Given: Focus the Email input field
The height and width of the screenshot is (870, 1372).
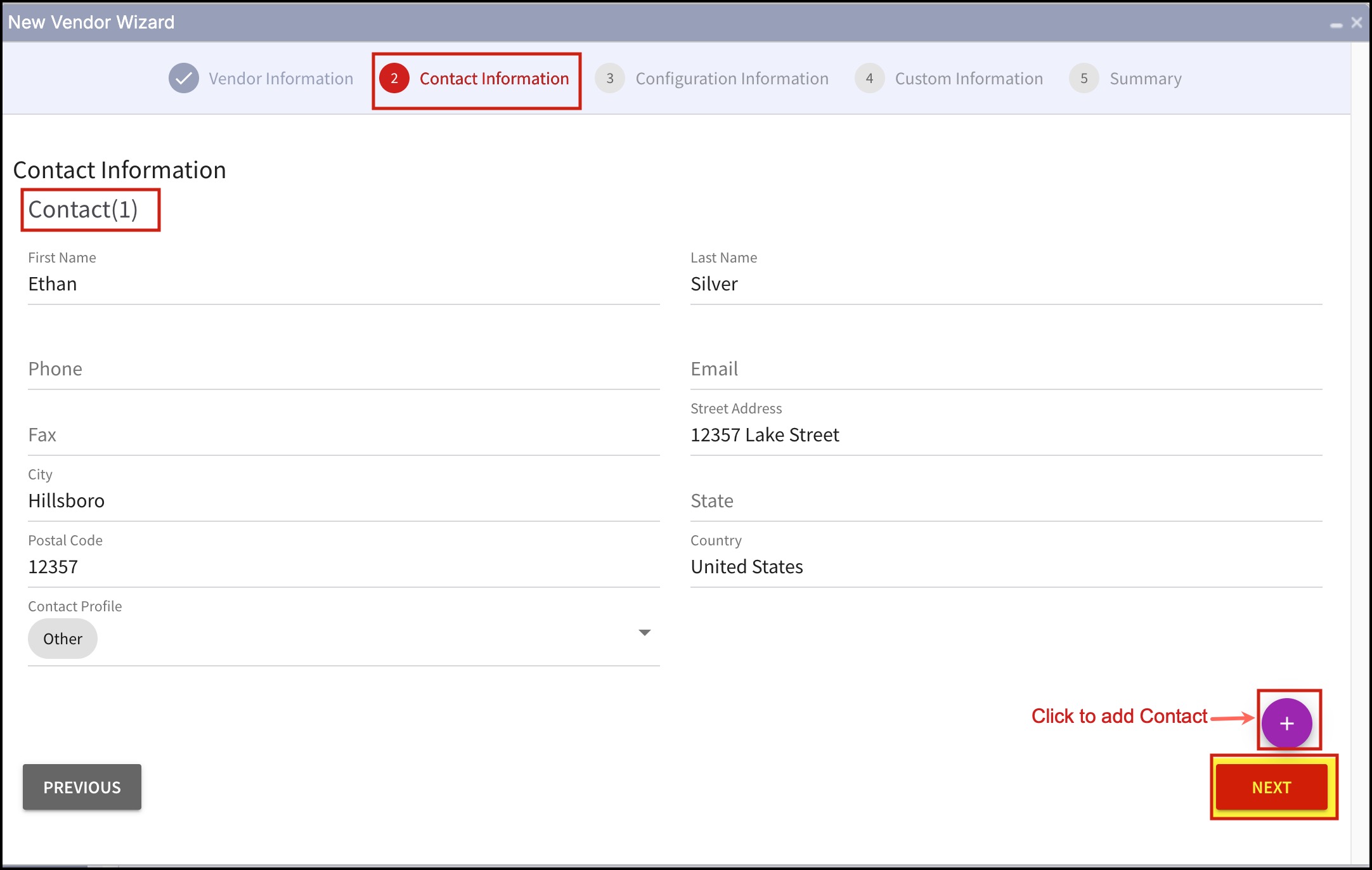Looking at the screenshot, I should click(x=1006, y=369).
